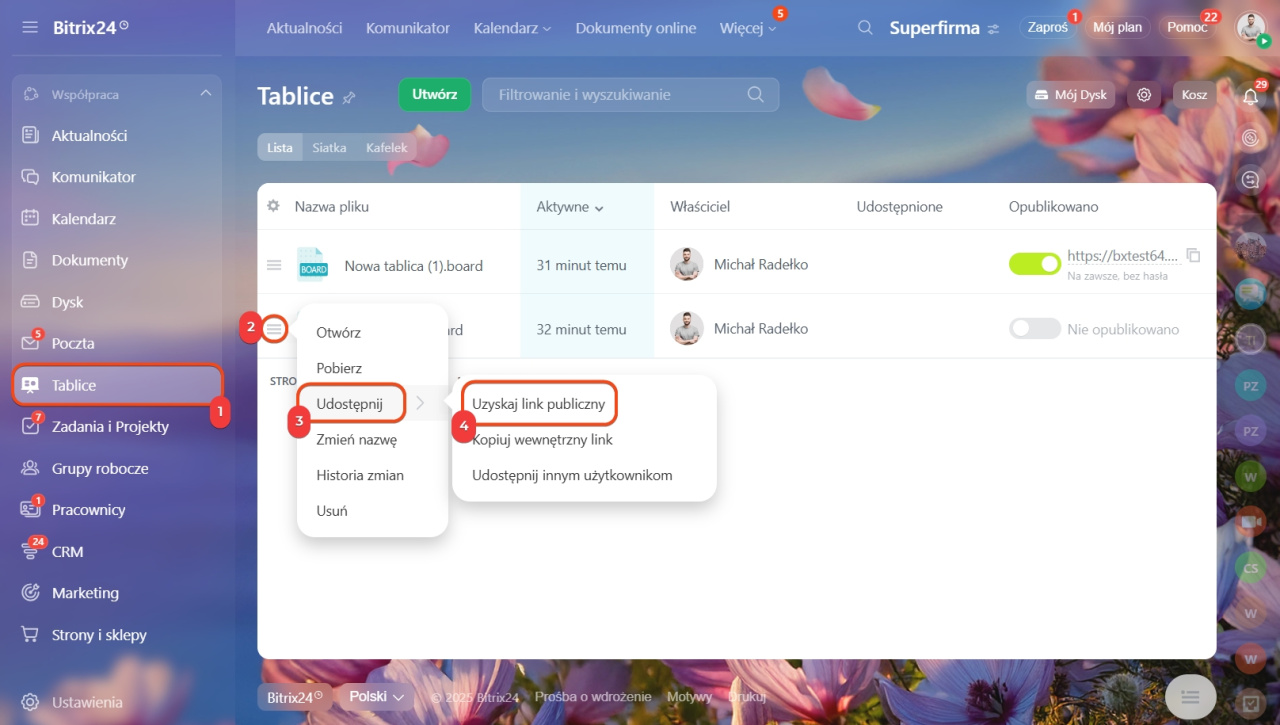Click the magnifier icon inside filter field

point(756,95)
